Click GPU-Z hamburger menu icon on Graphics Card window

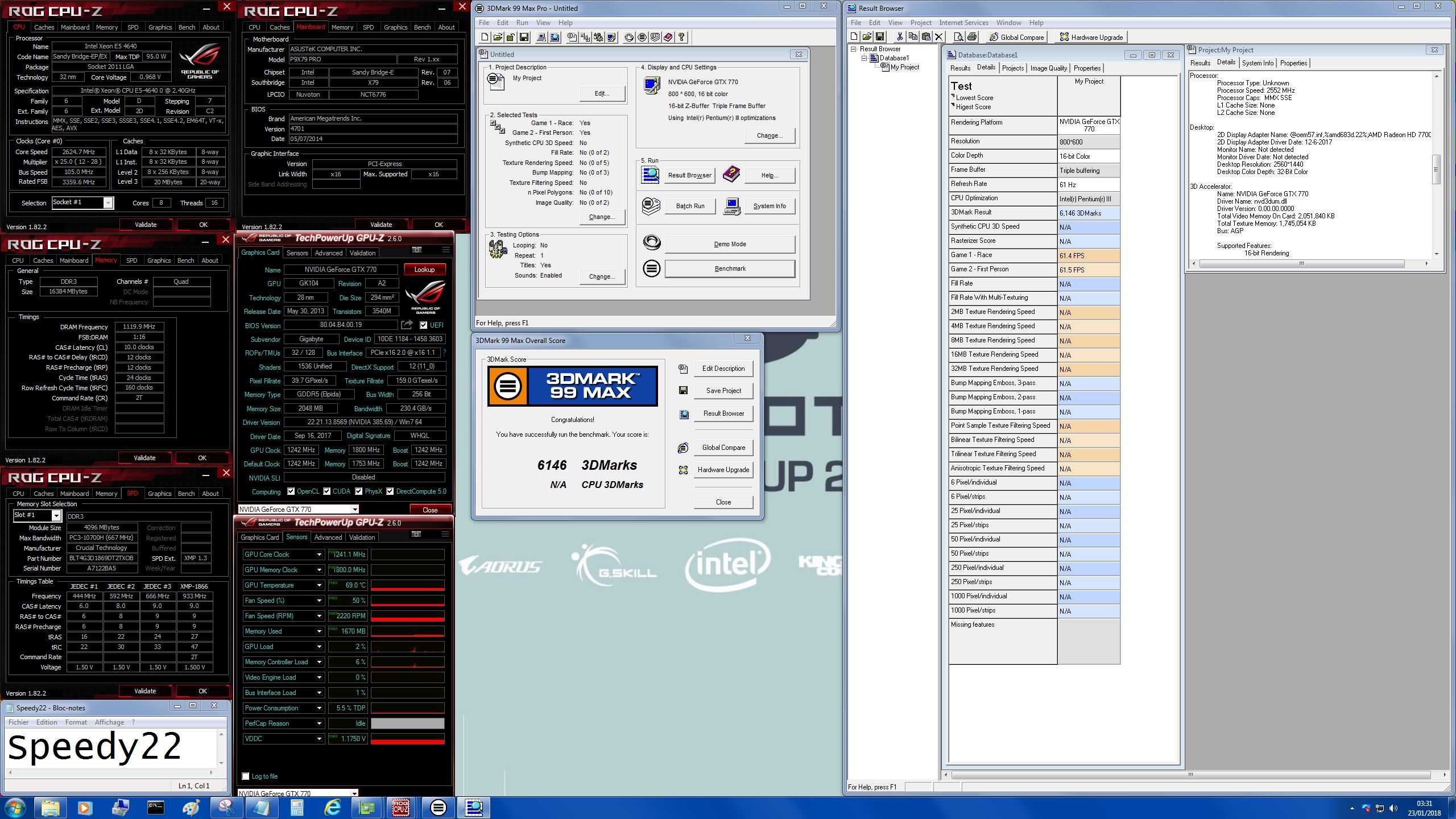446,250
